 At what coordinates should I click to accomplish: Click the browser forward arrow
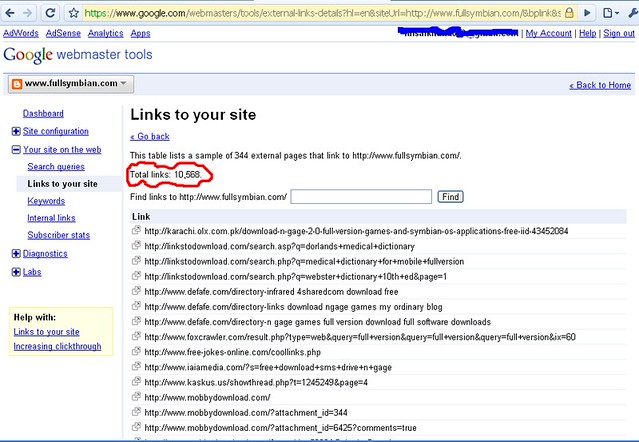[28, 13]
